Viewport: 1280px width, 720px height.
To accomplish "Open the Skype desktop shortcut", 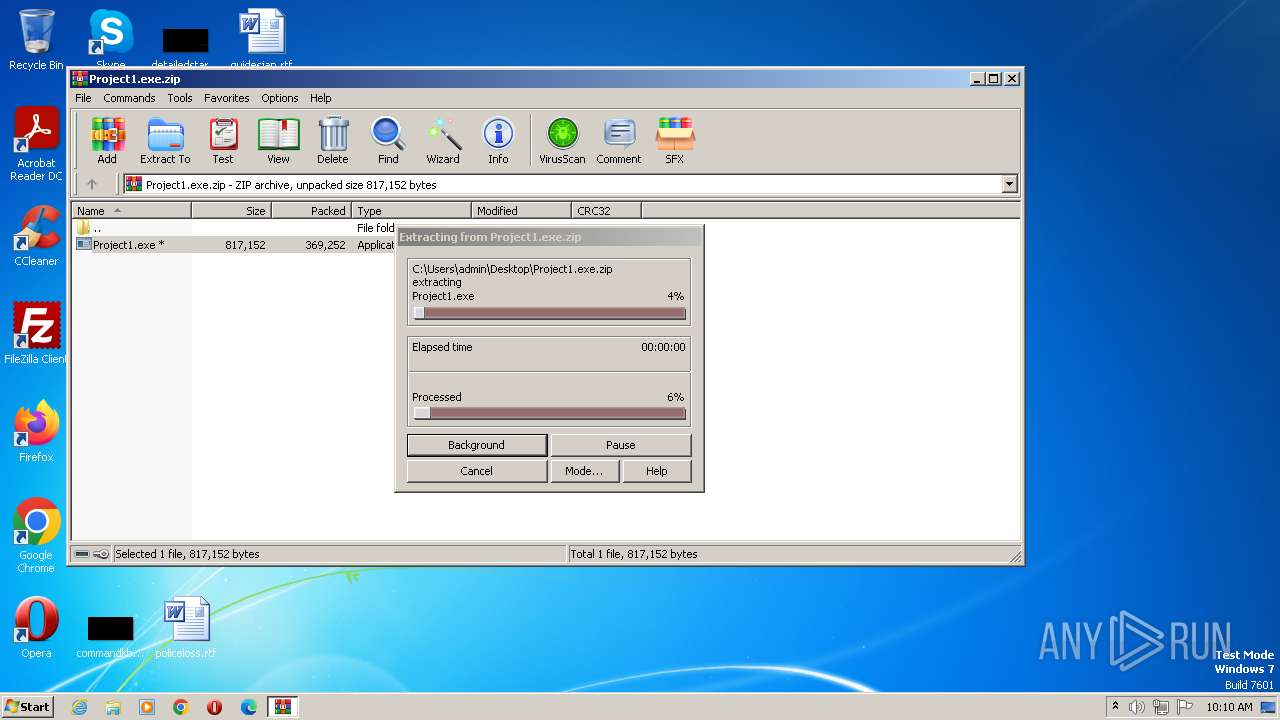I will [x=110, y=38].
